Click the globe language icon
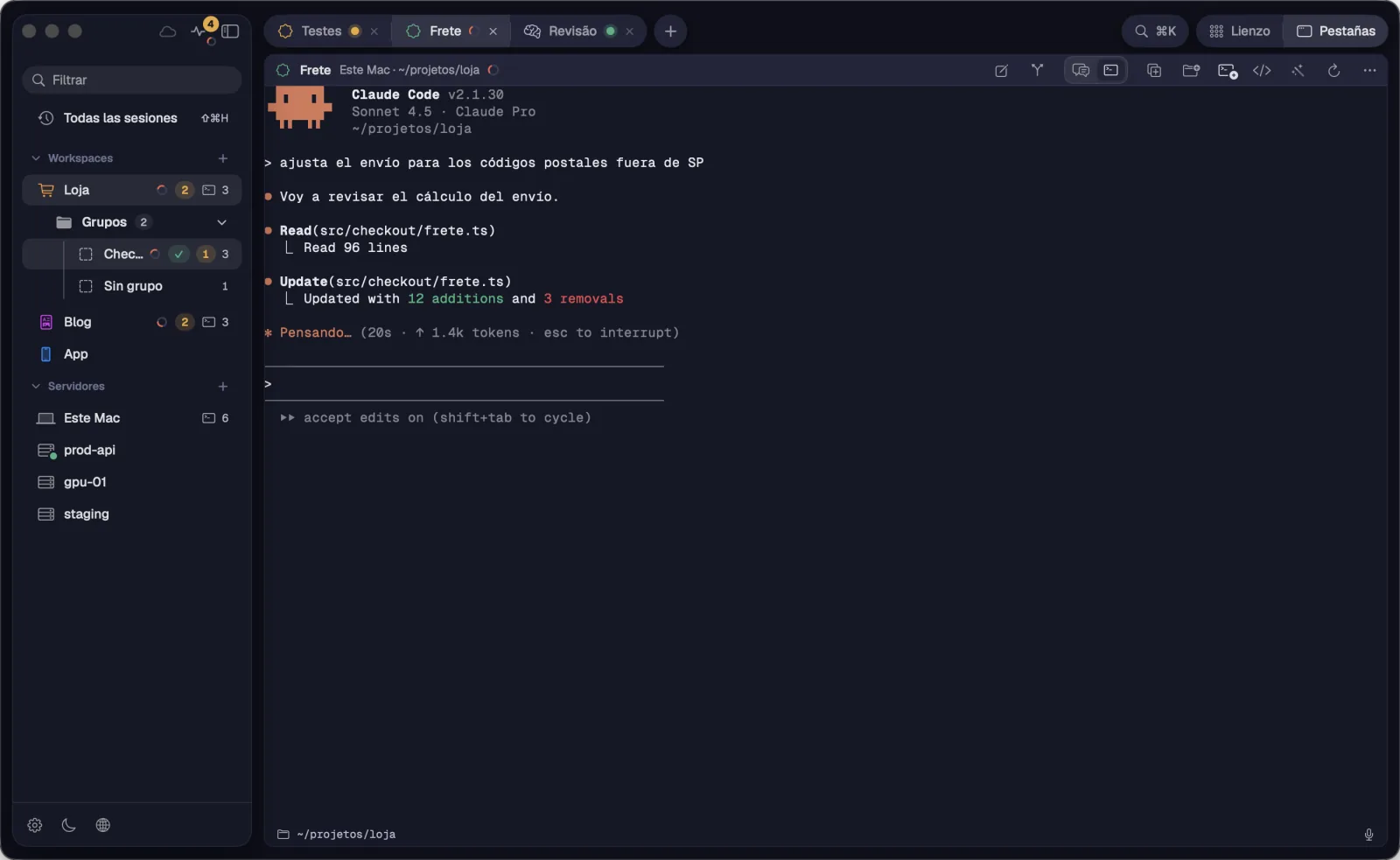The image size is (1400, 860). pos(103,825)
